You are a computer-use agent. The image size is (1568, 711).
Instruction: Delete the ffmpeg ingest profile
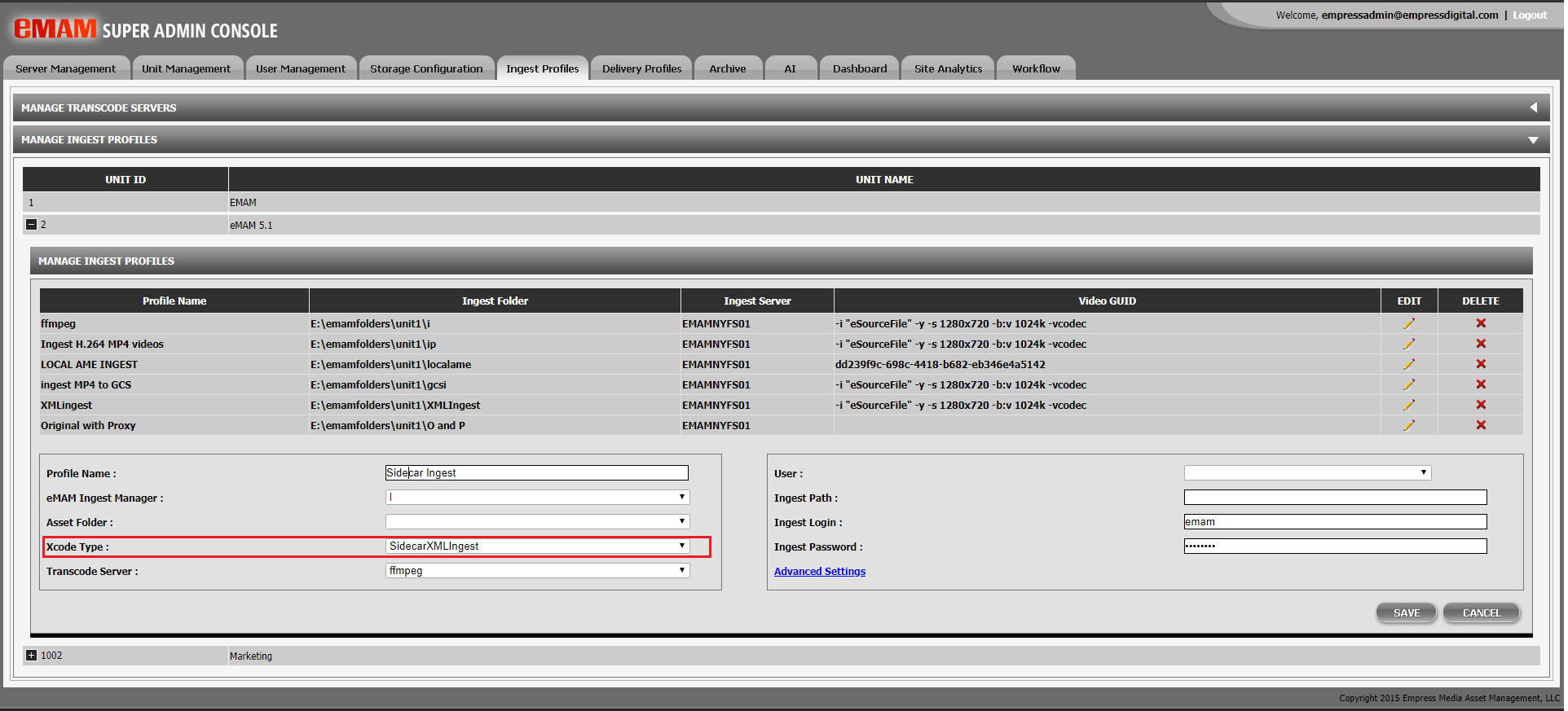coord(1481,323)
